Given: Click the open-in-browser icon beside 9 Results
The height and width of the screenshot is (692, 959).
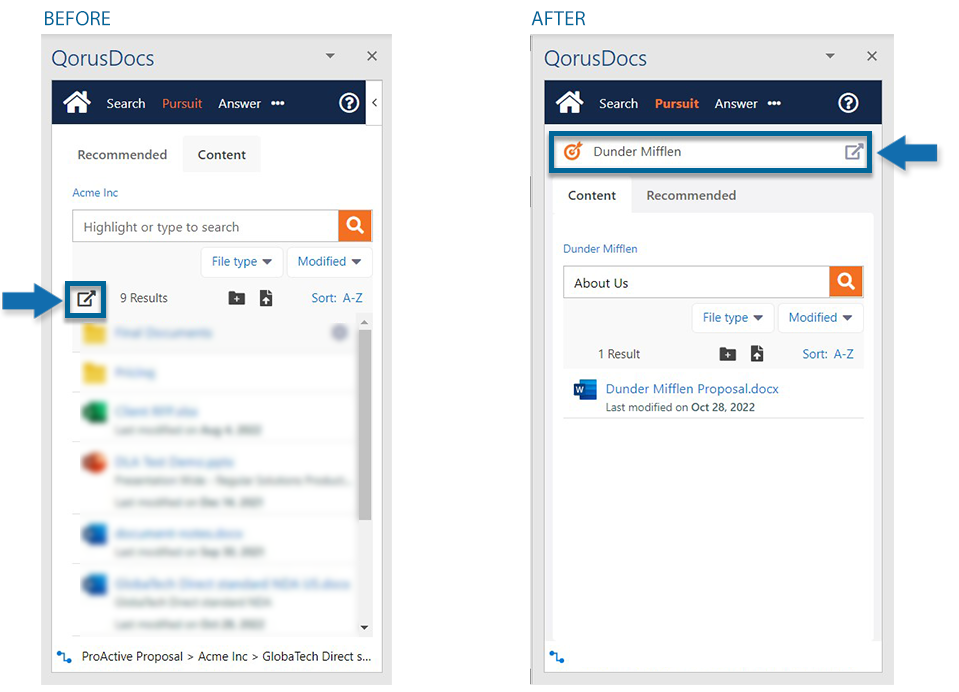Looking at the screenshot, I should click(x=87, y=298).
